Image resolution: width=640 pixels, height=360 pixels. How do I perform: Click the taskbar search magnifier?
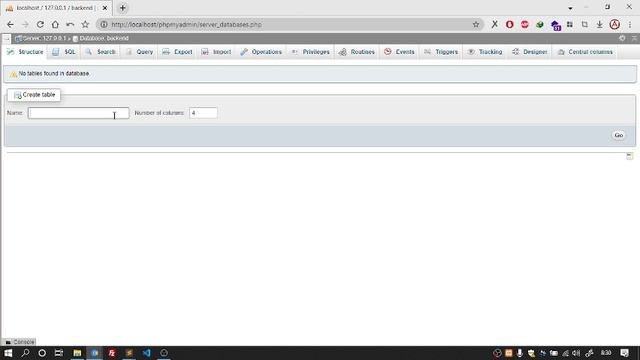pyautogui.click(x=25, y=353)
